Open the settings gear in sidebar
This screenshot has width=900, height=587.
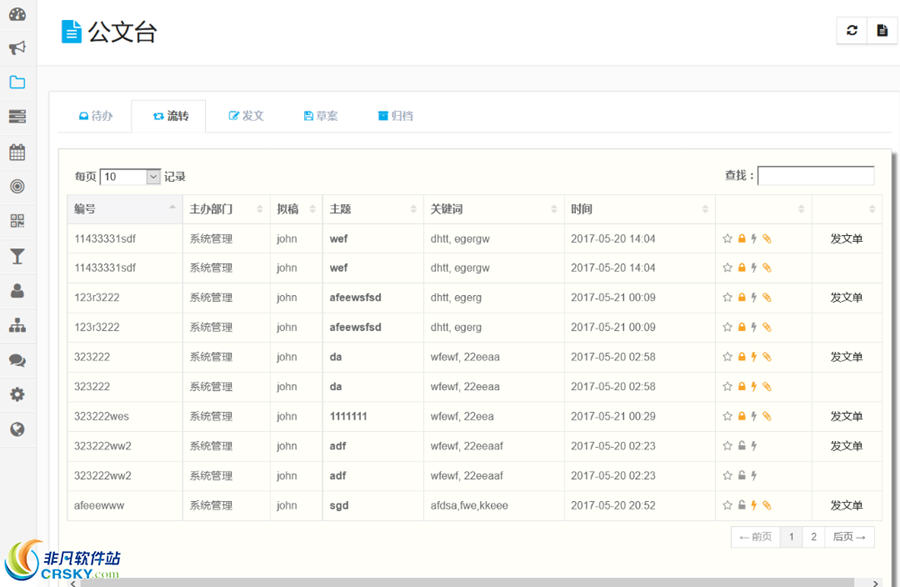16,394
